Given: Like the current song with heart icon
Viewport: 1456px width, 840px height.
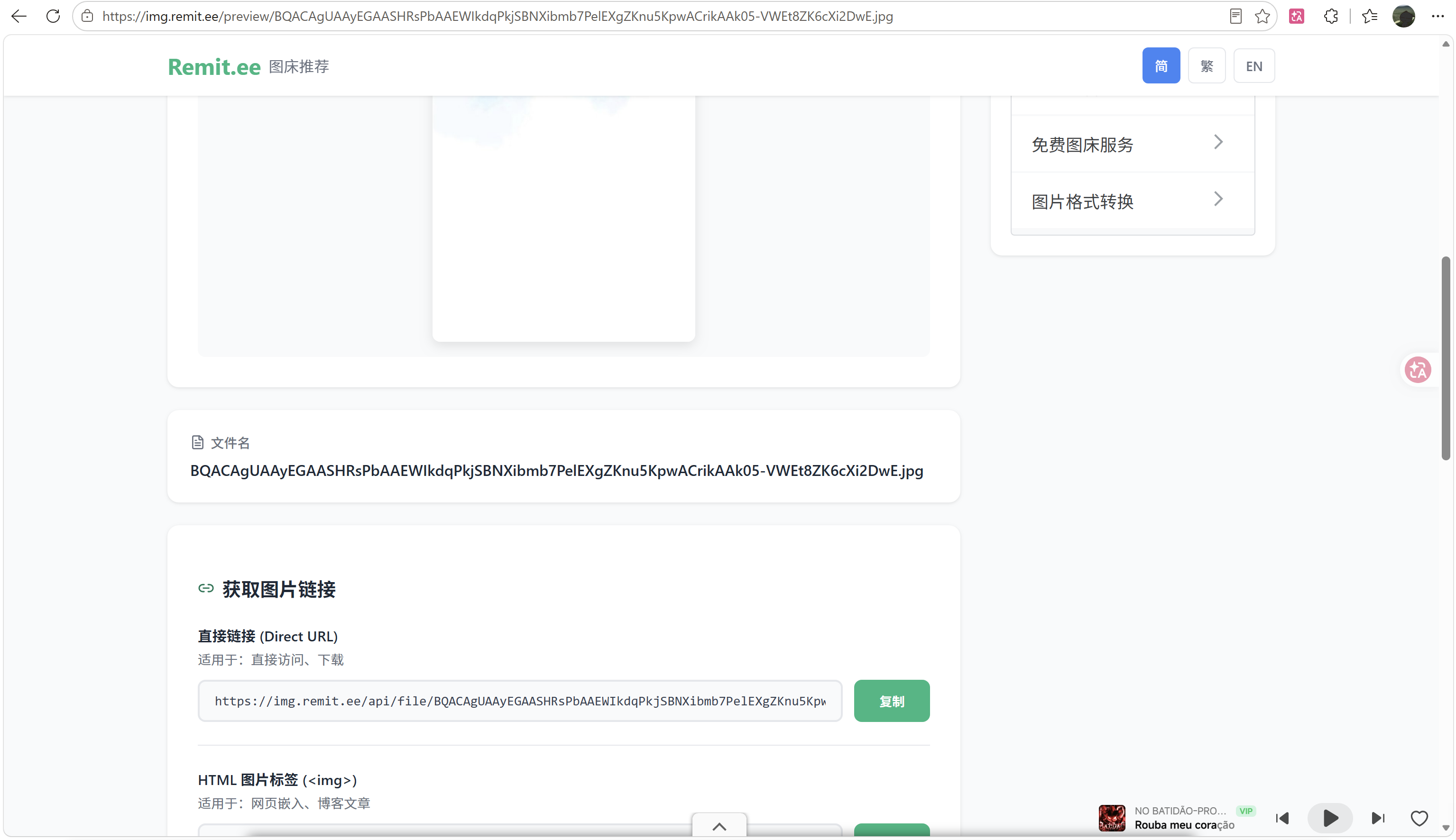Looking at the screenshot, I should tap(1419, 818).
